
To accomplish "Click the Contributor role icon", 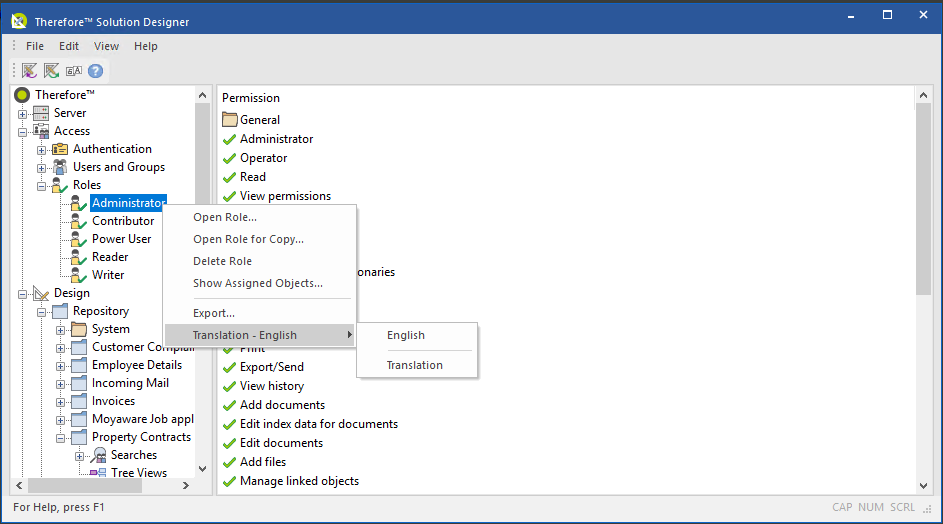I will point(78,221).
